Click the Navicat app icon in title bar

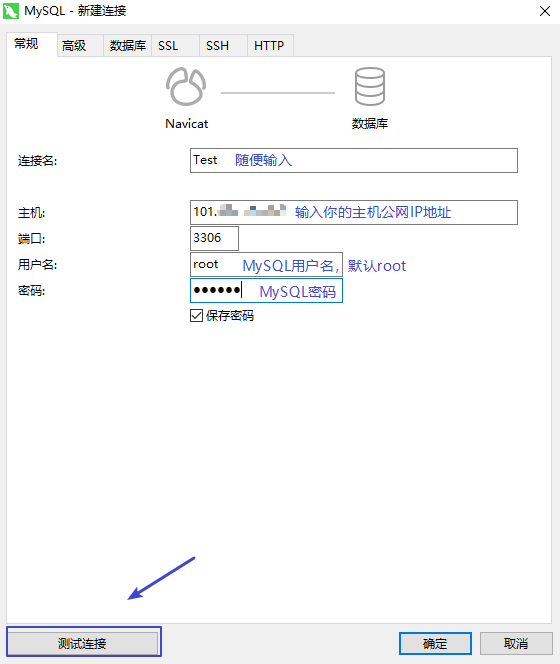(11, 11)
